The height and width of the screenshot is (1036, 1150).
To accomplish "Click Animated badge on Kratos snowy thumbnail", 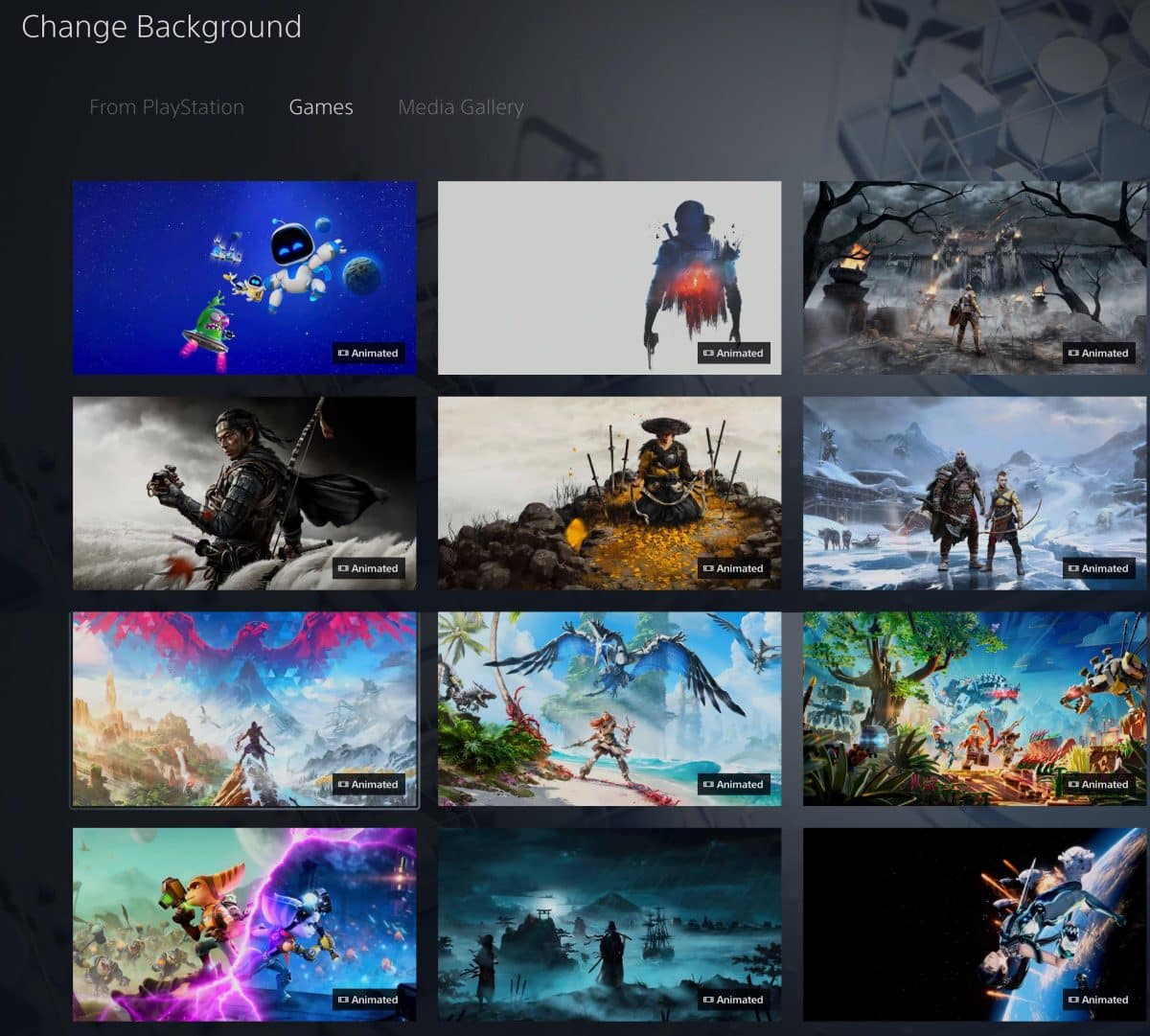I will [x=1098, y=568].
